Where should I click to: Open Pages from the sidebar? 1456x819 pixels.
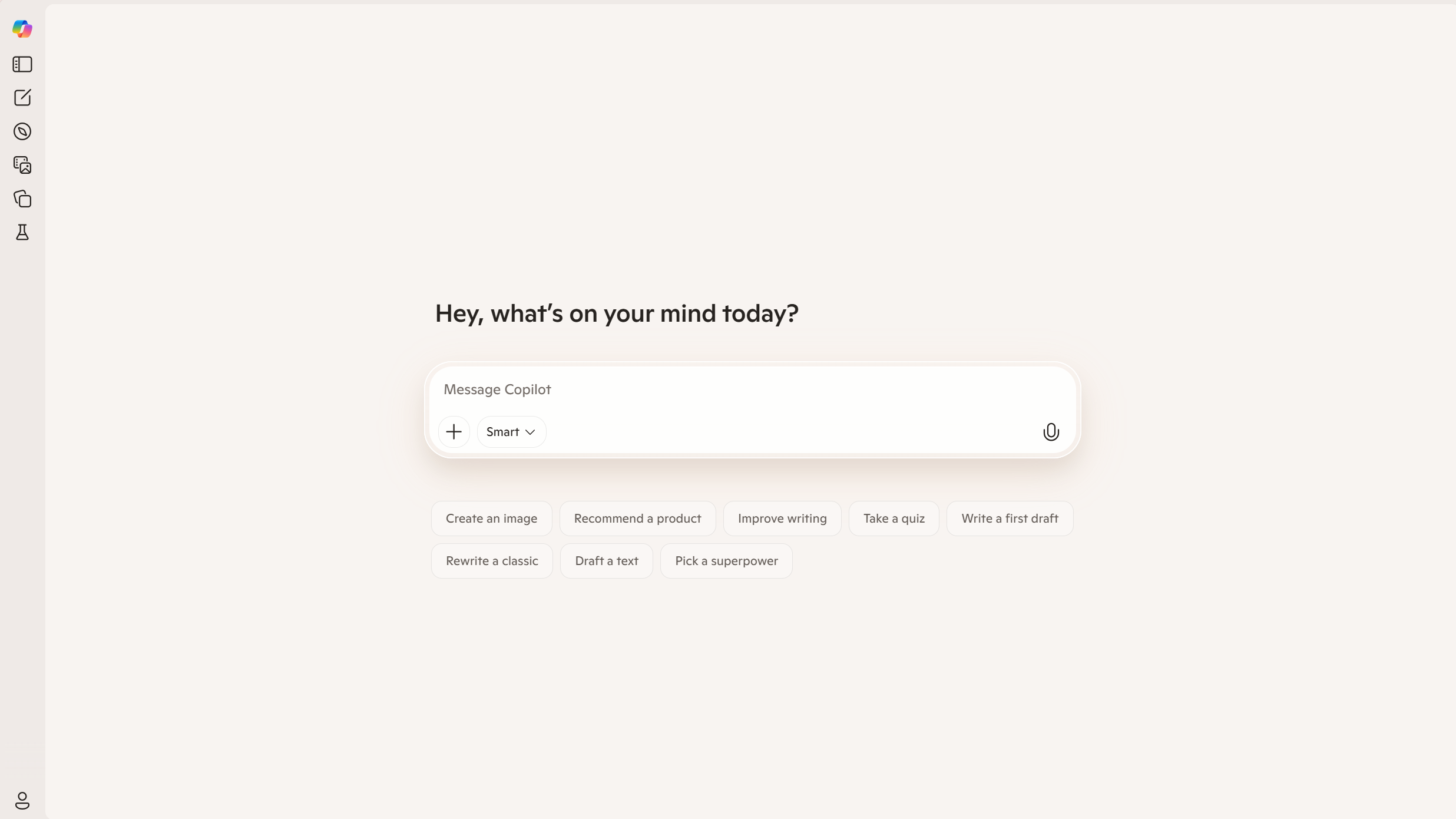click(x=22, y=199)
